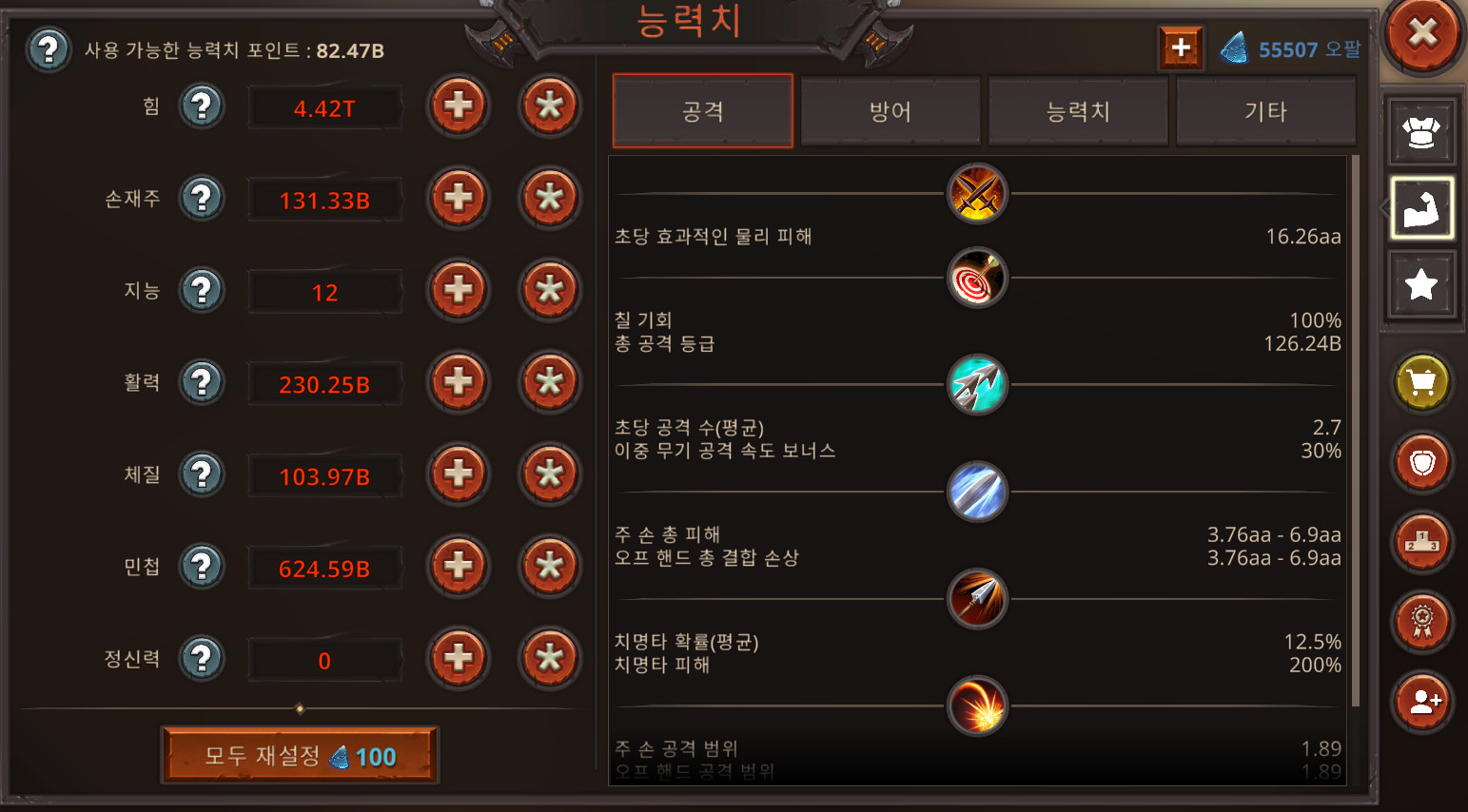Click the asterisk button for 지능
Screen dimensions: 1468x812
549,290
